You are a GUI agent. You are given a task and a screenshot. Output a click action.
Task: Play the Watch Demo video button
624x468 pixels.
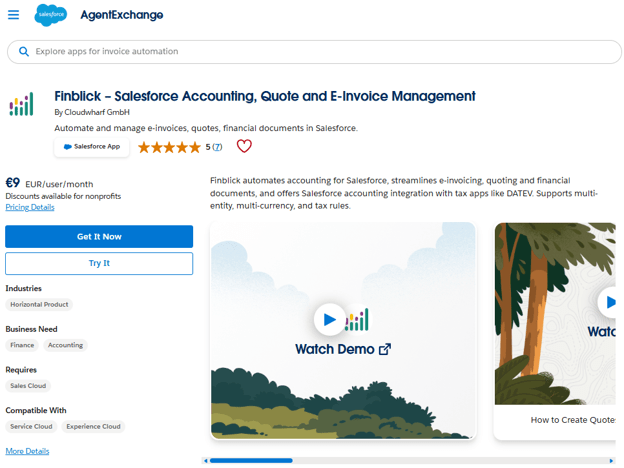[x=330, y=319]
